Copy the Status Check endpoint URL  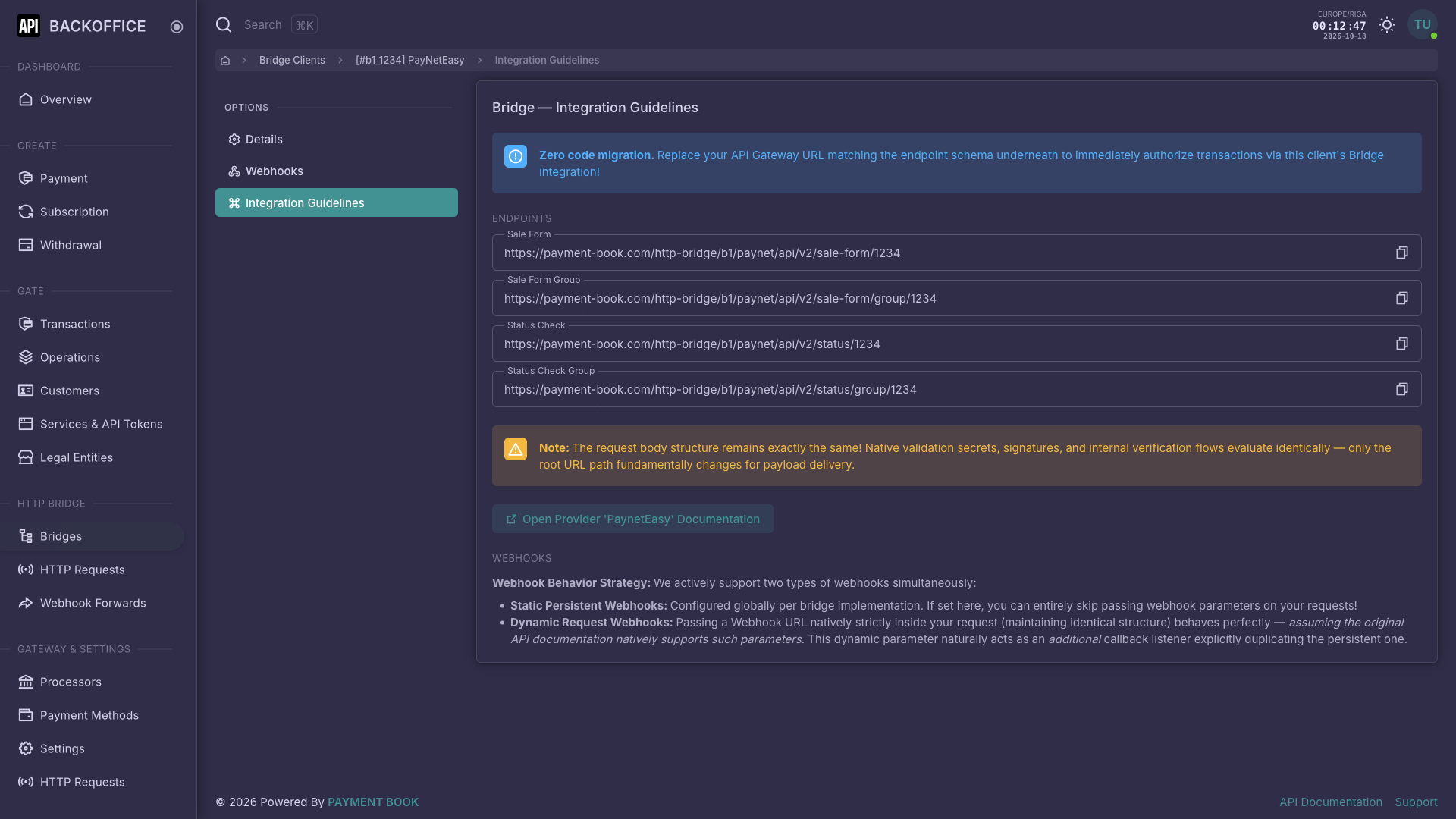[x=1401, y=344]
